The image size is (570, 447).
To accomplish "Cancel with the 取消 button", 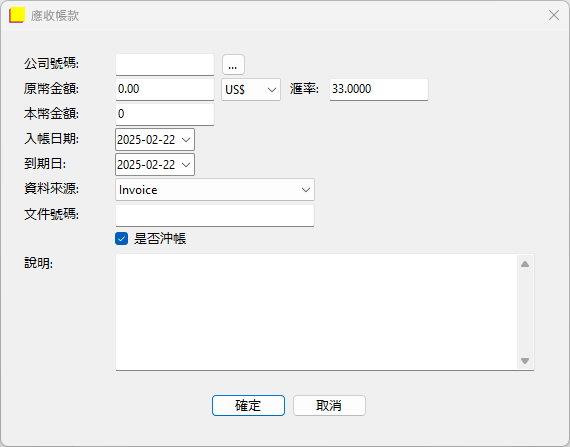I will (x=329, y=406).
